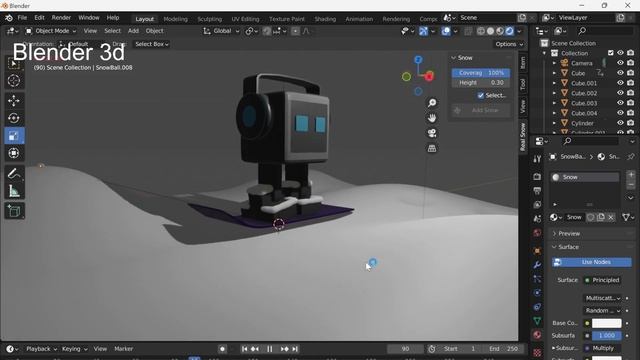
Task: Open the Tool properties tab icon
Action: [x=537, y=158]
